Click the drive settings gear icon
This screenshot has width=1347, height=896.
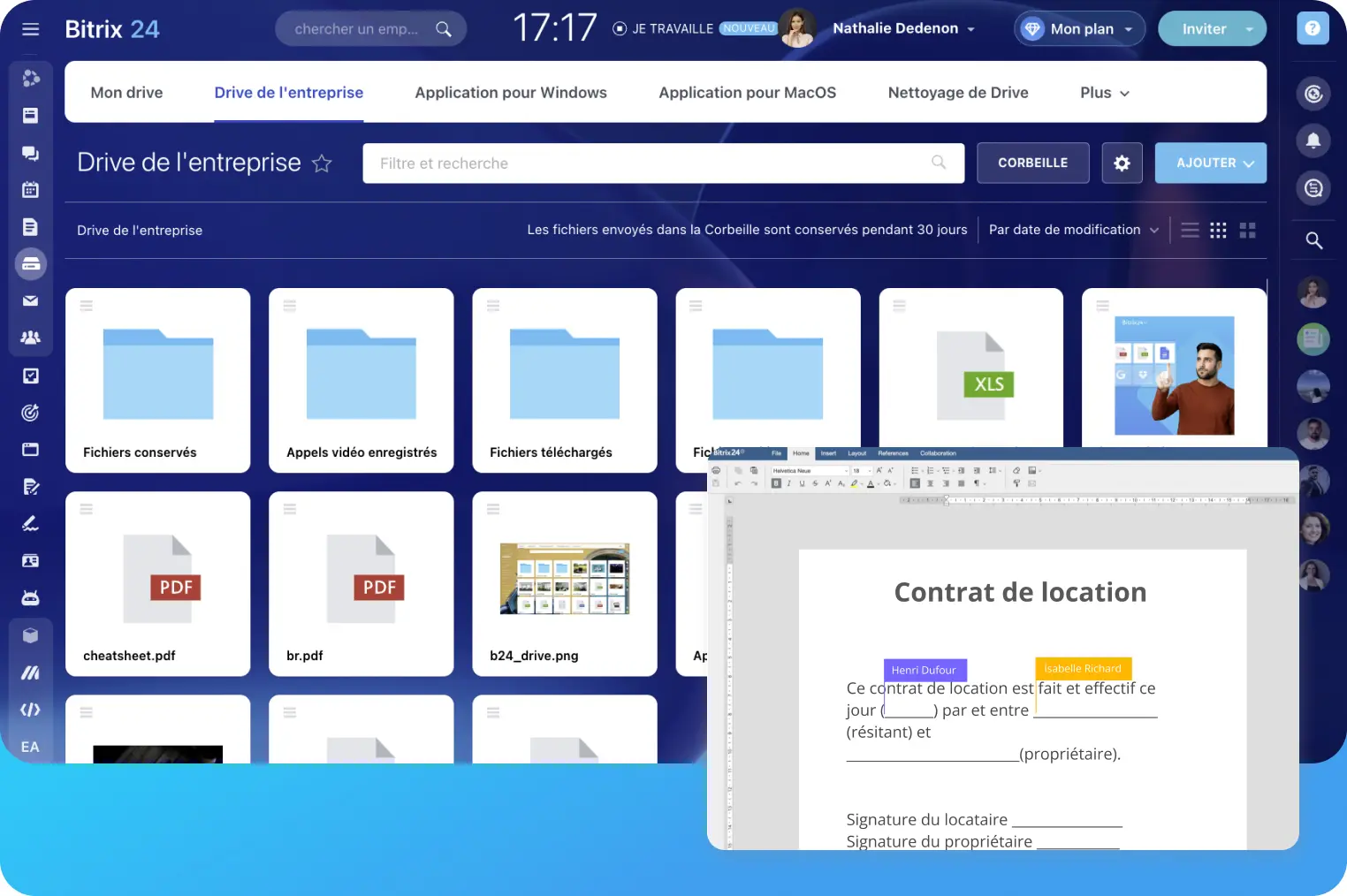[x=1122, y=163]
